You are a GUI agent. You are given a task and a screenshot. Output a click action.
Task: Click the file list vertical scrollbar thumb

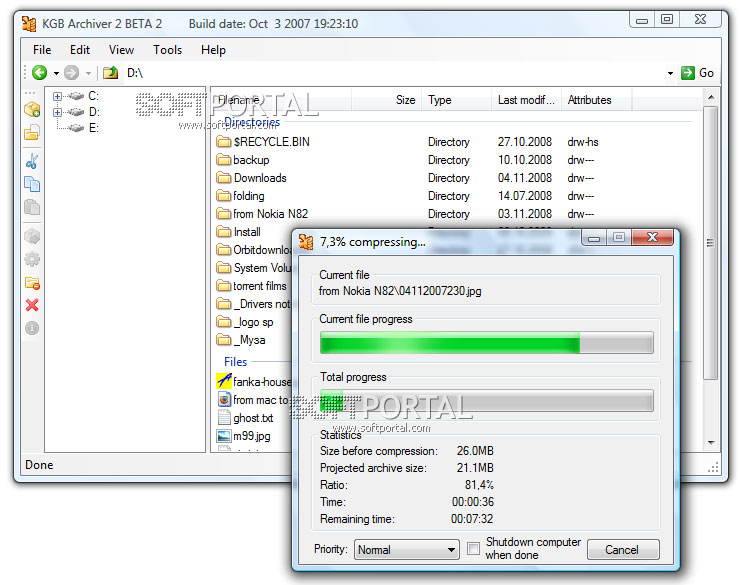point(710,243)
